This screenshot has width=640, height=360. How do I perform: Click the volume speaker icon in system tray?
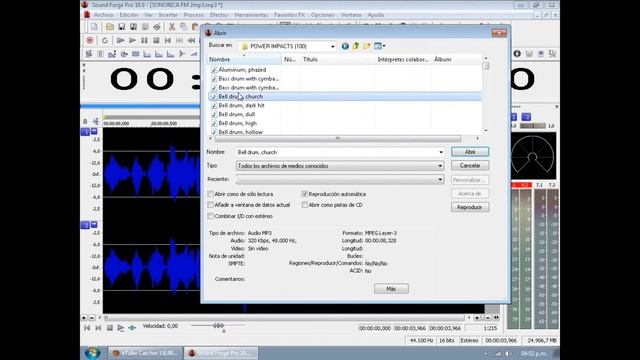pyautogui.click(x=507, y=353)
